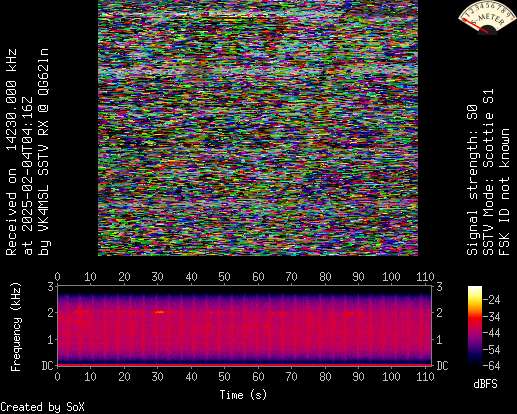Click the red DC line on spectrogram
This screenshot has height=414, width=517.
[x=245, y=365]
